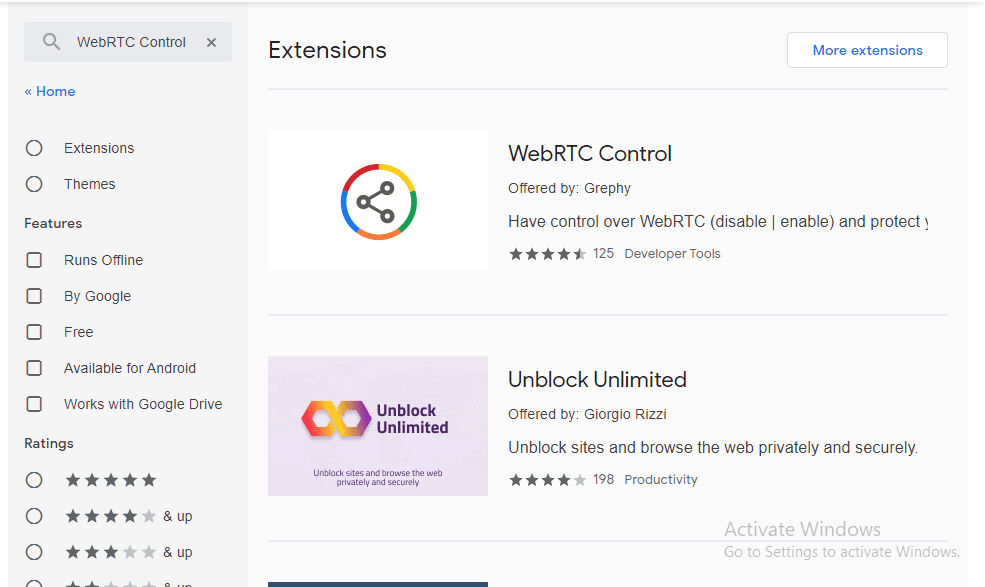The width and height of the screenshot is (985, 587).
Task: Go back via the Home link
Action: coord(50,91)
